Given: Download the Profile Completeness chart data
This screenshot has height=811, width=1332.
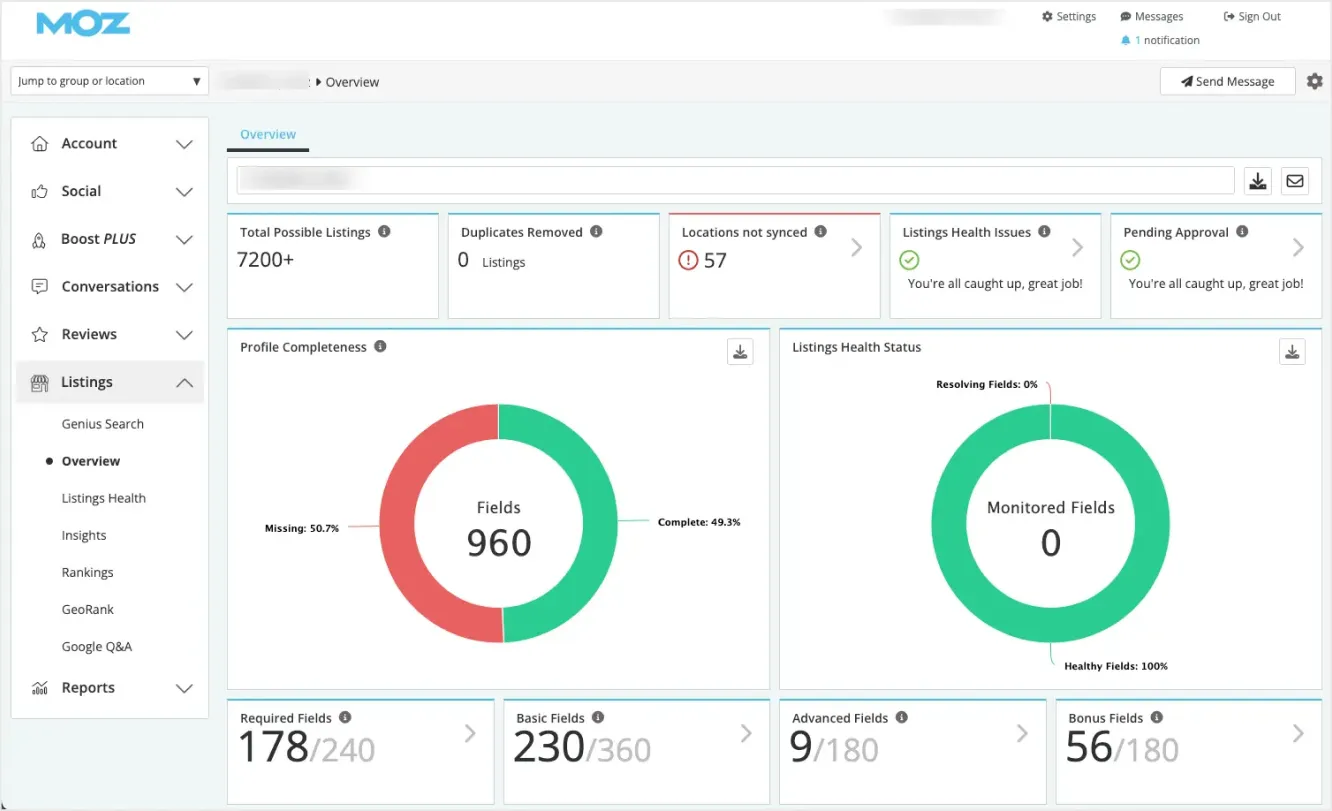Looking at the screenshot, I should point(740,351).
